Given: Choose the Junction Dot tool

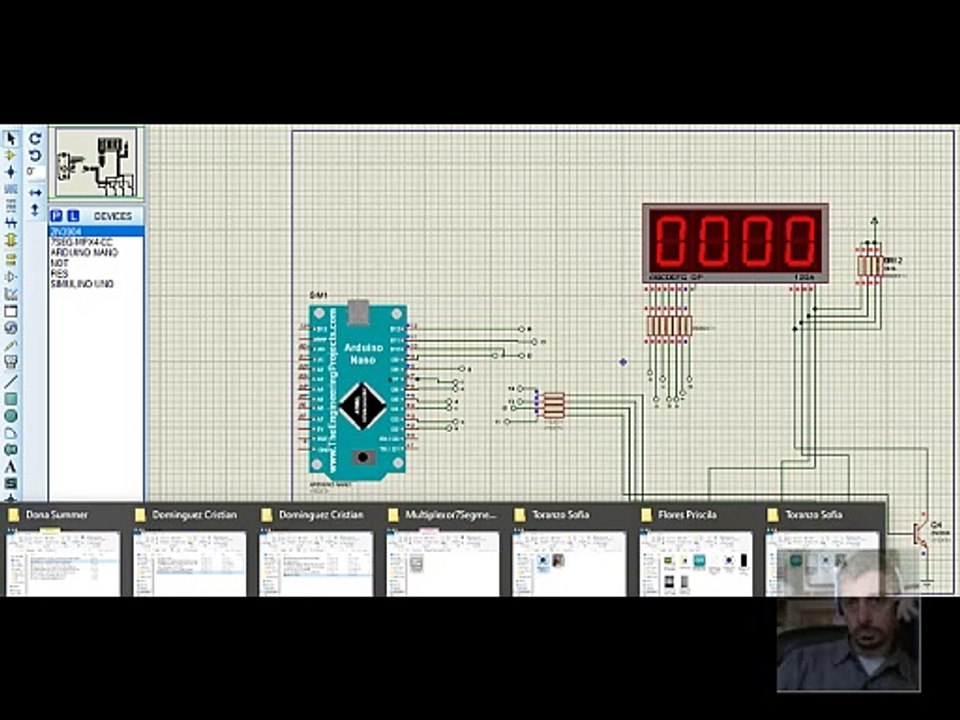Looking at the screenshot, I should [x=10, y=172].
